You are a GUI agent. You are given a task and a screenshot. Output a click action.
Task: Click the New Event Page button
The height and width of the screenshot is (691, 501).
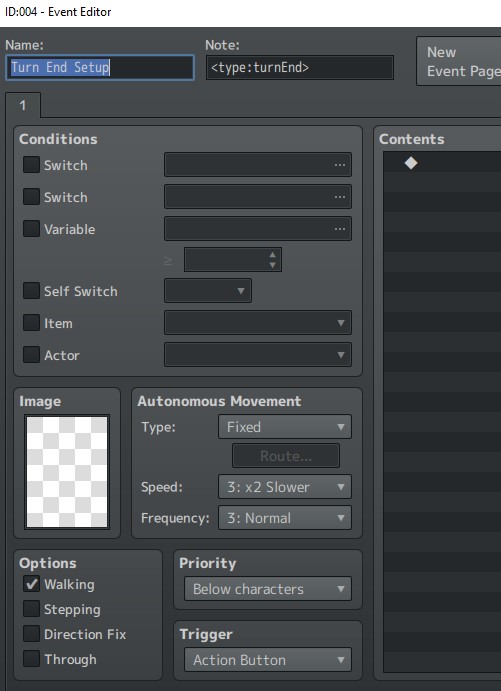point(459,61)
